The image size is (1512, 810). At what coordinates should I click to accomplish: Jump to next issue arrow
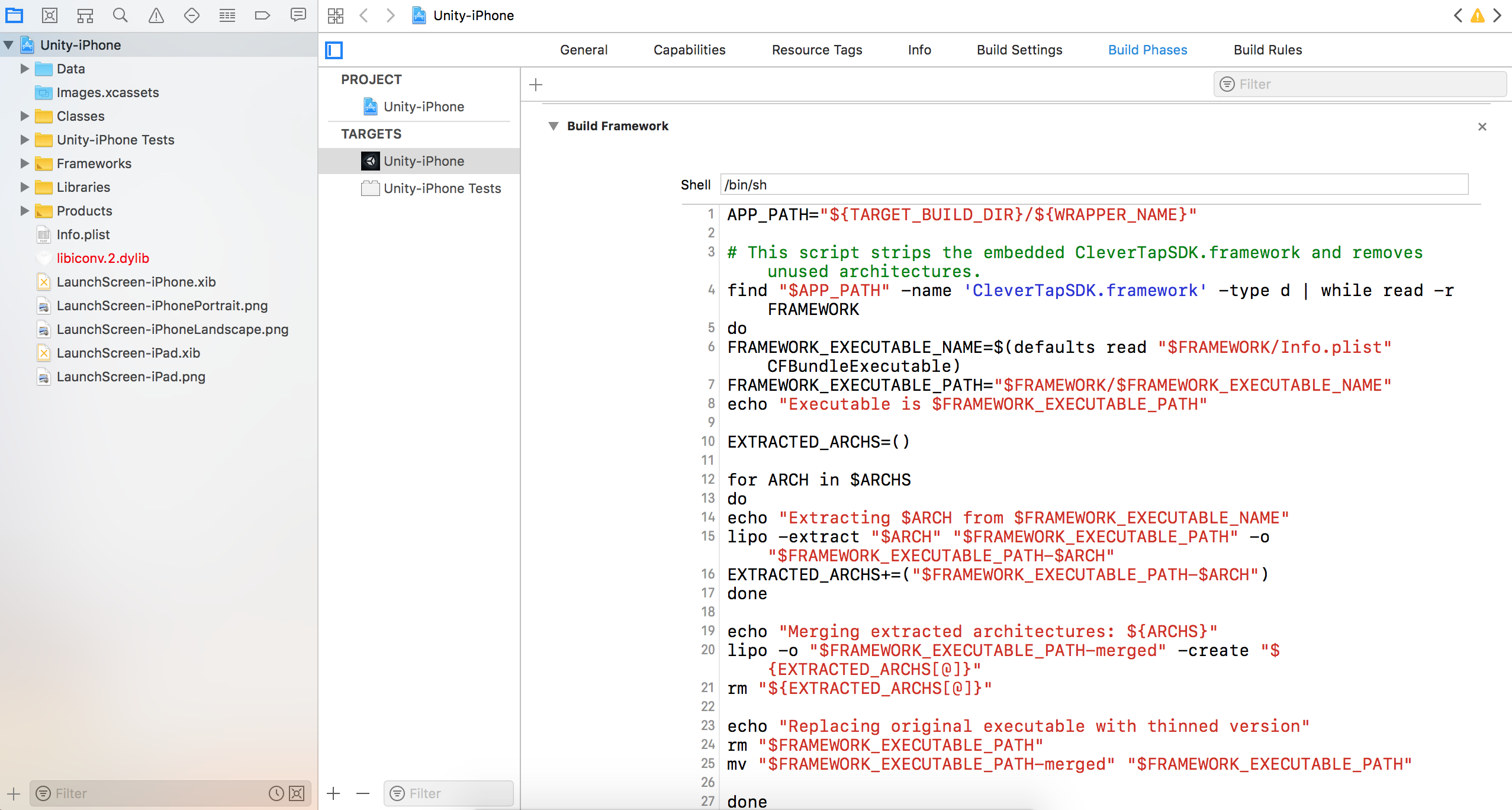[1497, 15]
